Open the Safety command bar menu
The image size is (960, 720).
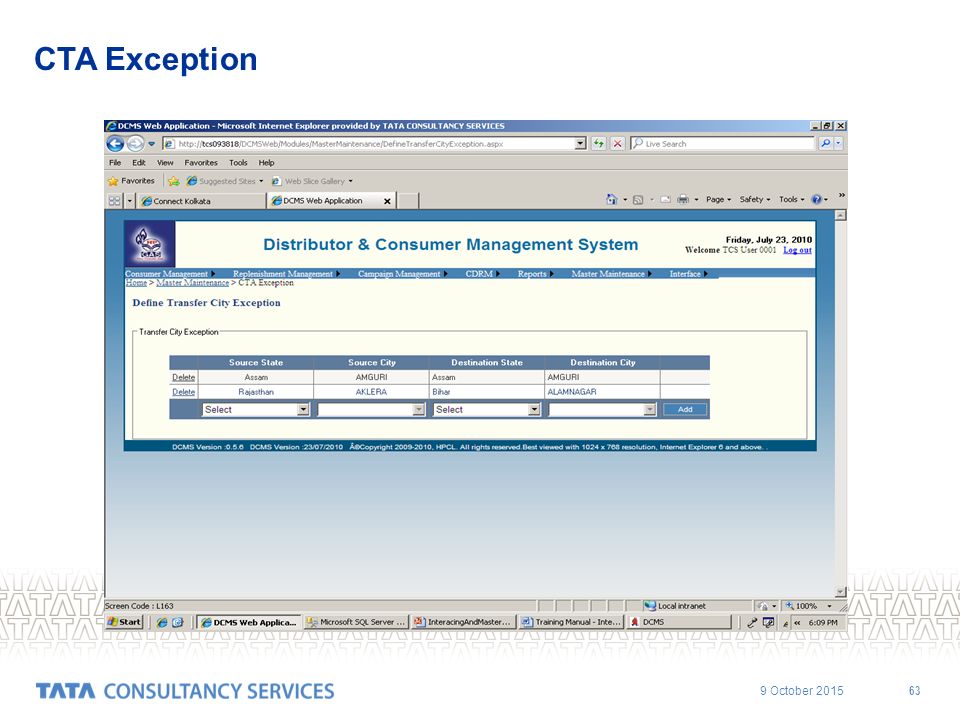755,200
